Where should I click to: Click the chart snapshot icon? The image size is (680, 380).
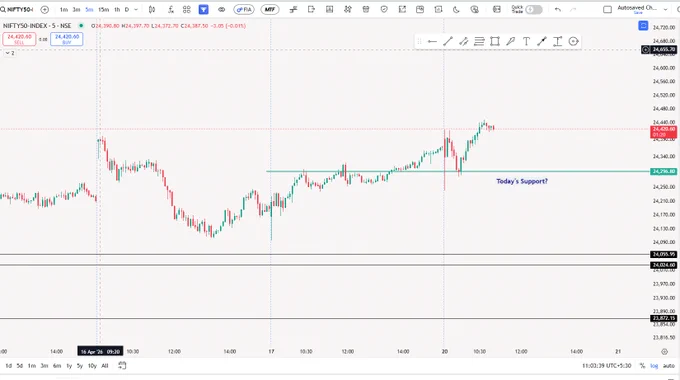(x=420, y=10)
